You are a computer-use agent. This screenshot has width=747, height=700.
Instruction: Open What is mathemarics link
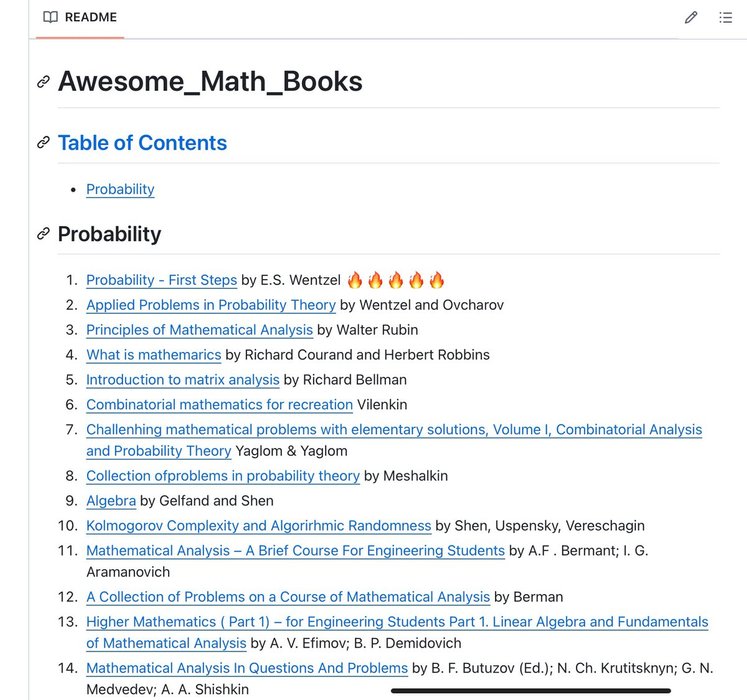coord(154,355)
